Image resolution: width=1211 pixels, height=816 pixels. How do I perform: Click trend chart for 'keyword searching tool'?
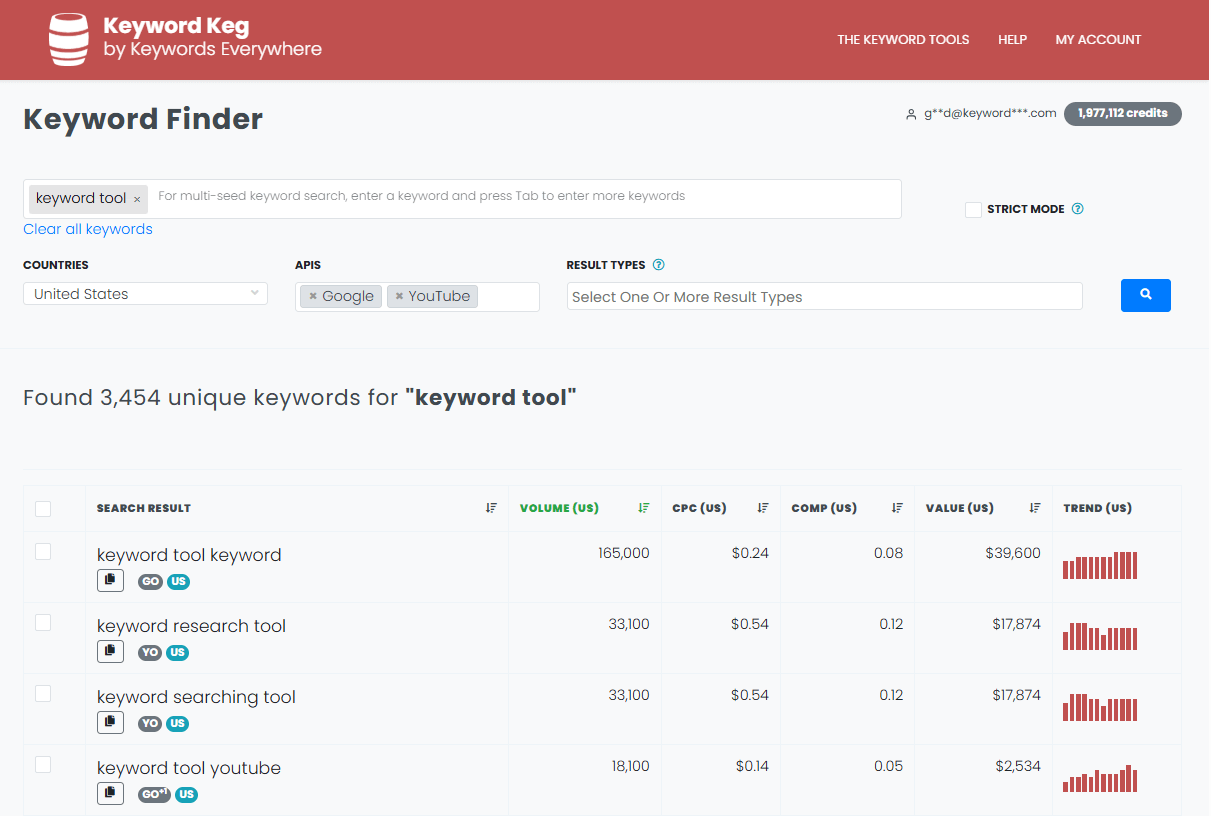pyautogui.click(x=1100, y=707)
